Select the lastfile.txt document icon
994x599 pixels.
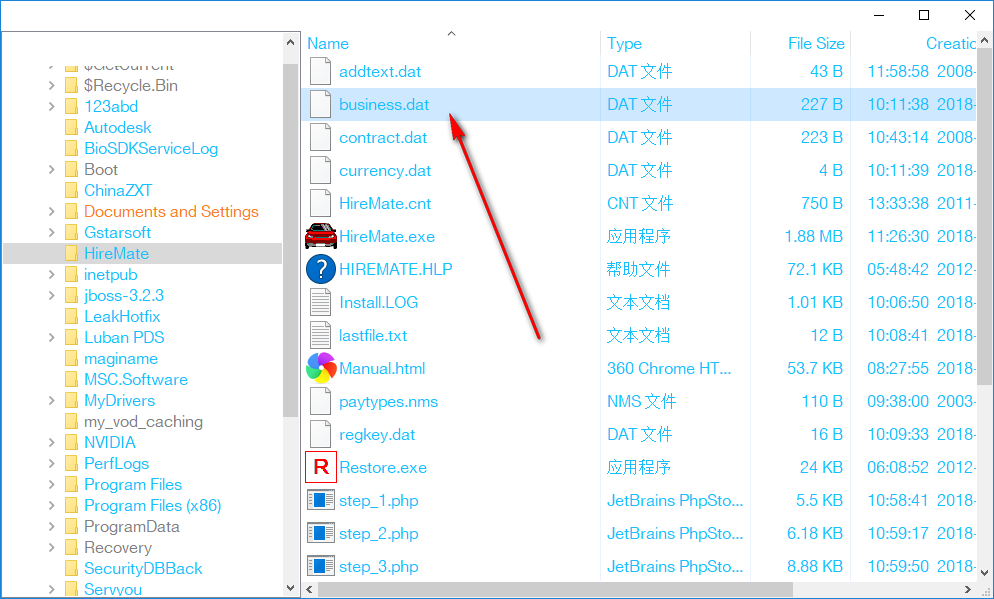pos(320,335)
